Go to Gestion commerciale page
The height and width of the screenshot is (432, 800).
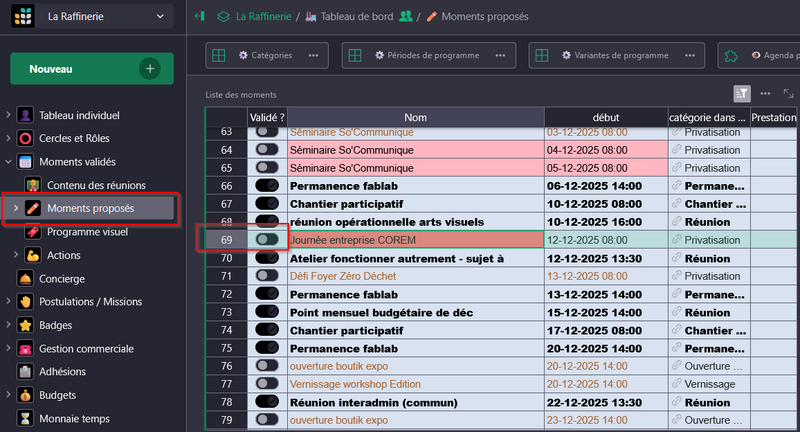[85, 348]
